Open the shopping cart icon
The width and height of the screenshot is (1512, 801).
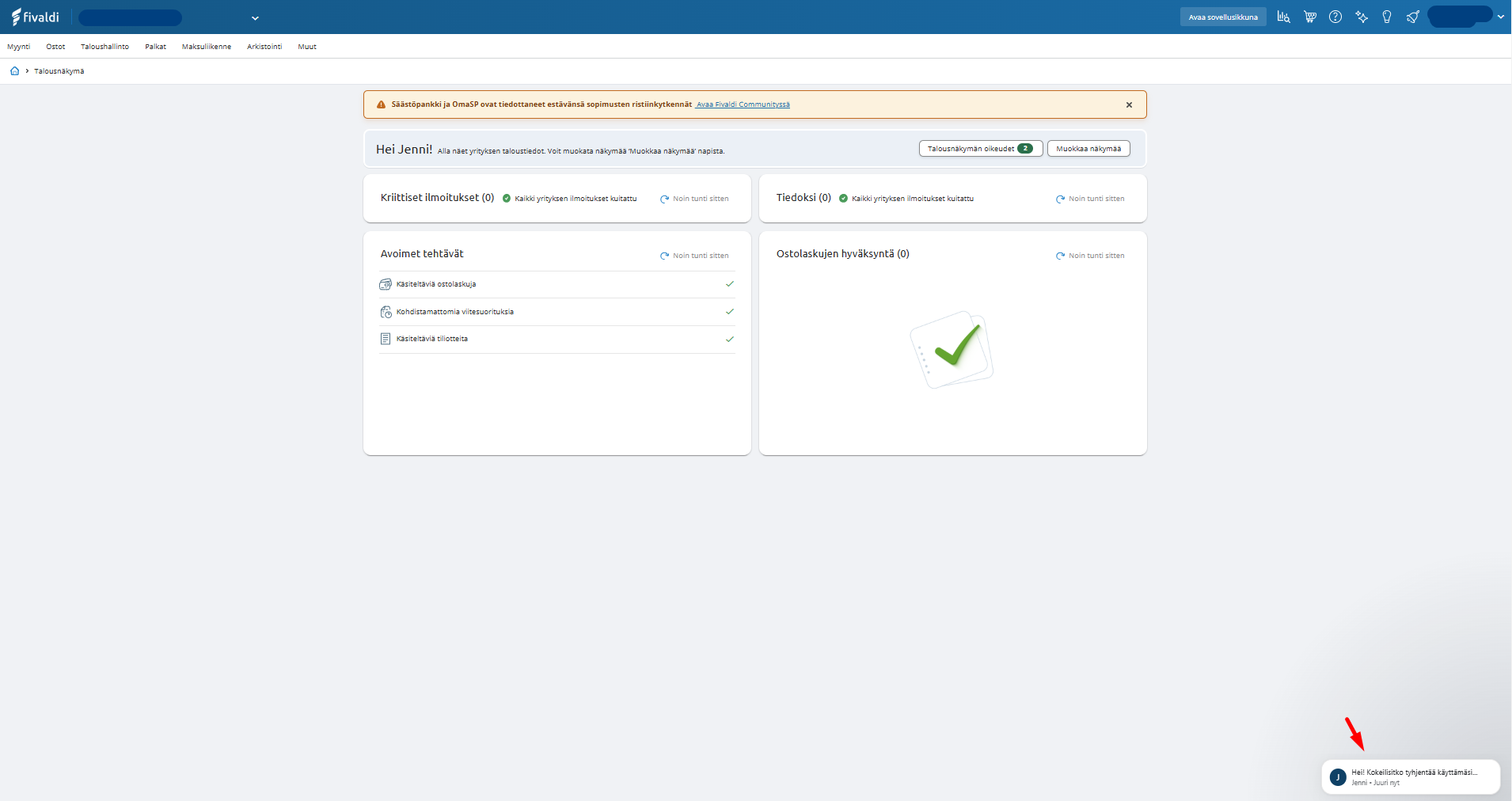point(1310,17)
